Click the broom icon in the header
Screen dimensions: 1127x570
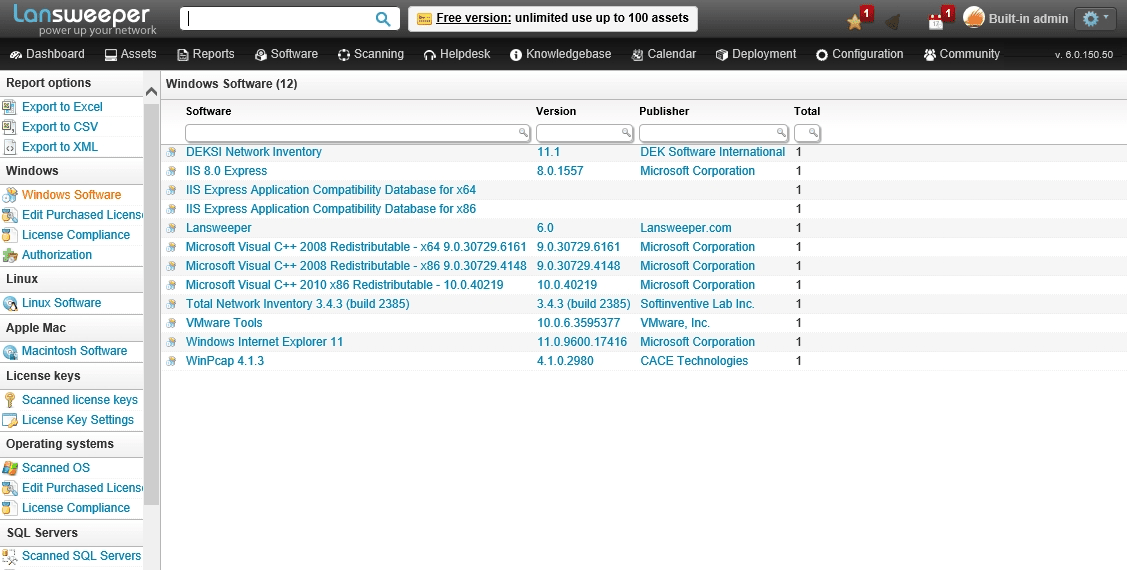point(893,22)
